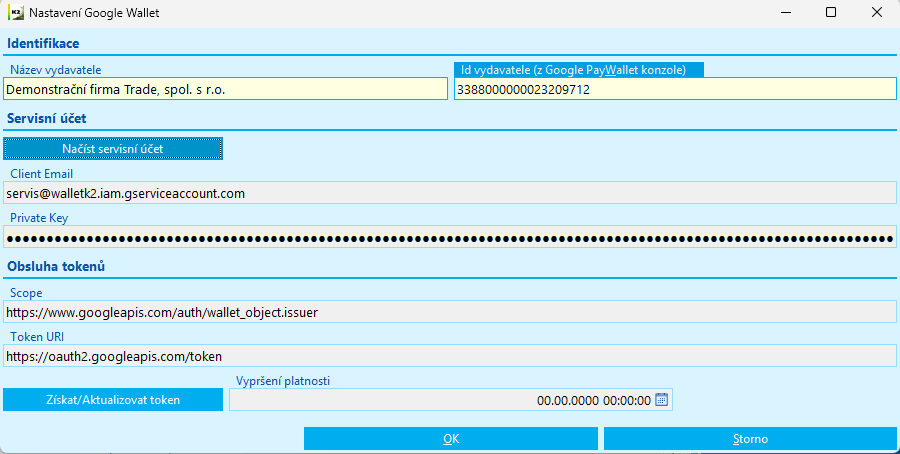The image size is (900, 454).
Task: Click the Id vydavatele input field
Action: (x=675, y=90)
